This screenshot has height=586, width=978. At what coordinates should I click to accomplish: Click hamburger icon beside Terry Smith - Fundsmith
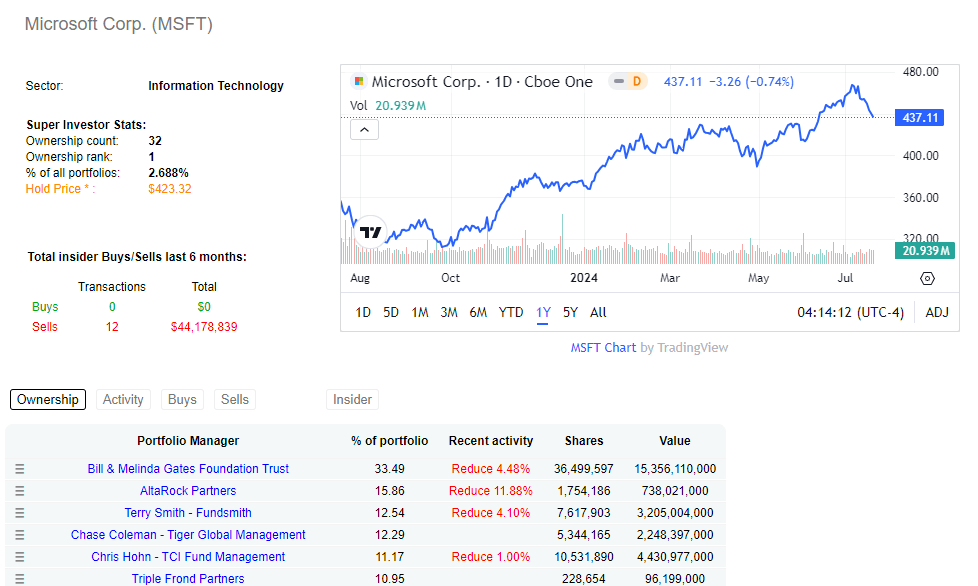[19, 513]
